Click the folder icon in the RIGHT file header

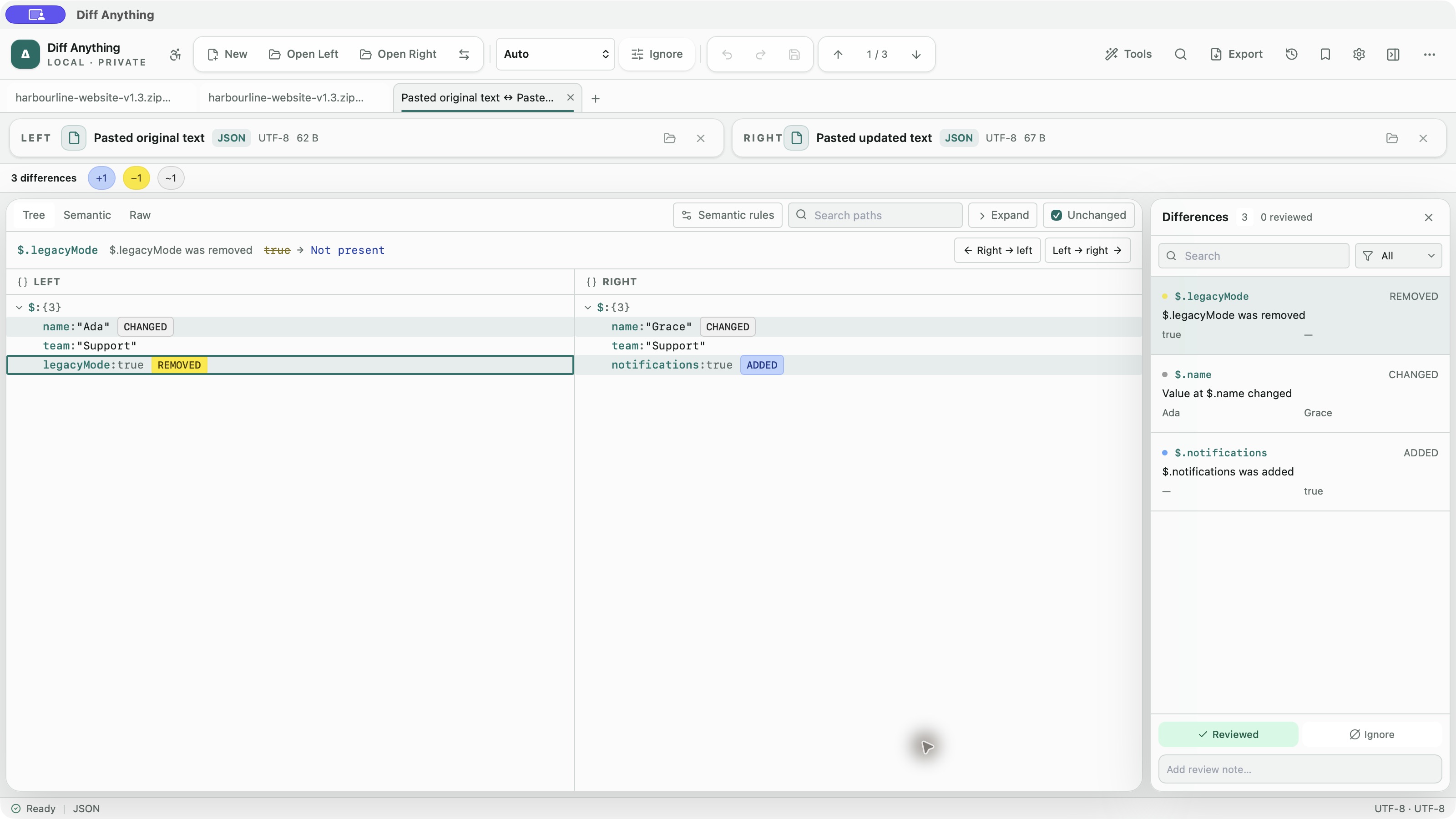click(1392, 138)
